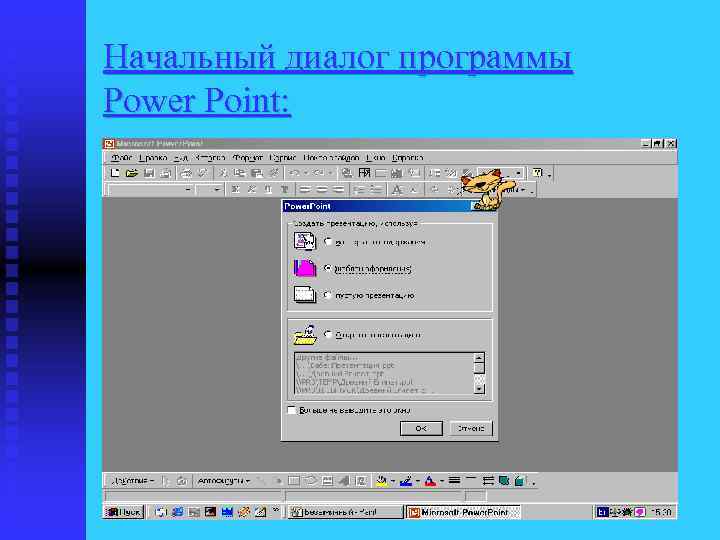Center text with the formatting toolbar icon
This screenshot has width=720, height=540.
click(x=322, y=189)
